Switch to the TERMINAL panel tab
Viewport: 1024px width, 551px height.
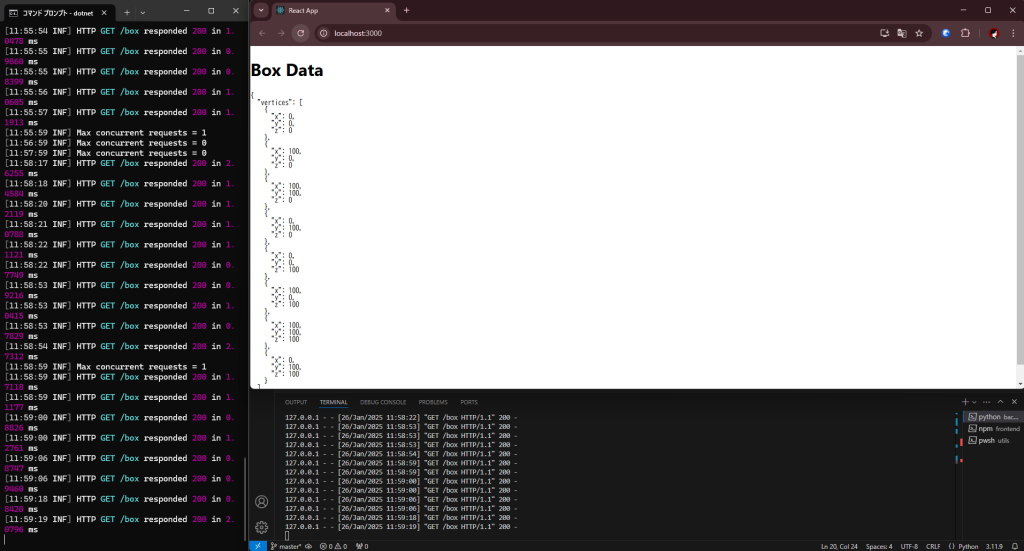(x=333, y=402)
